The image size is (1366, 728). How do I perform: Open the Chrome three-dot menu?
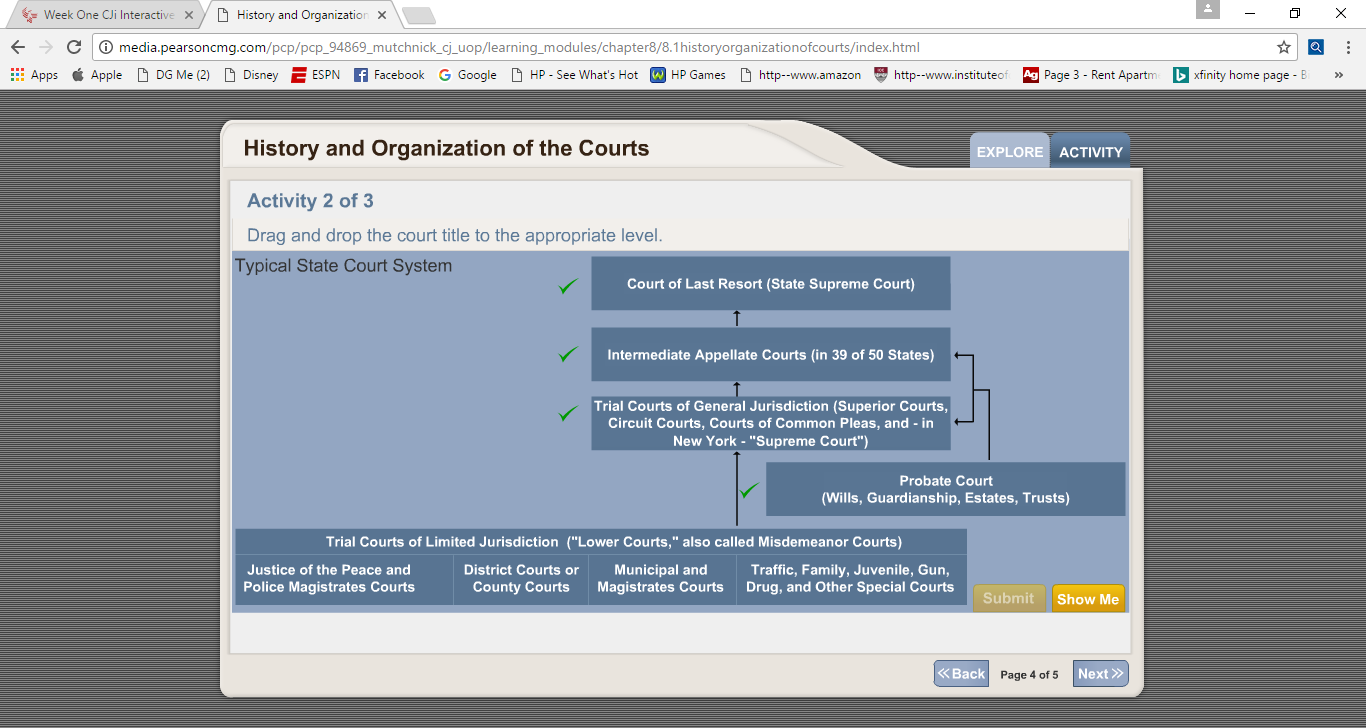pos(1347,47)
